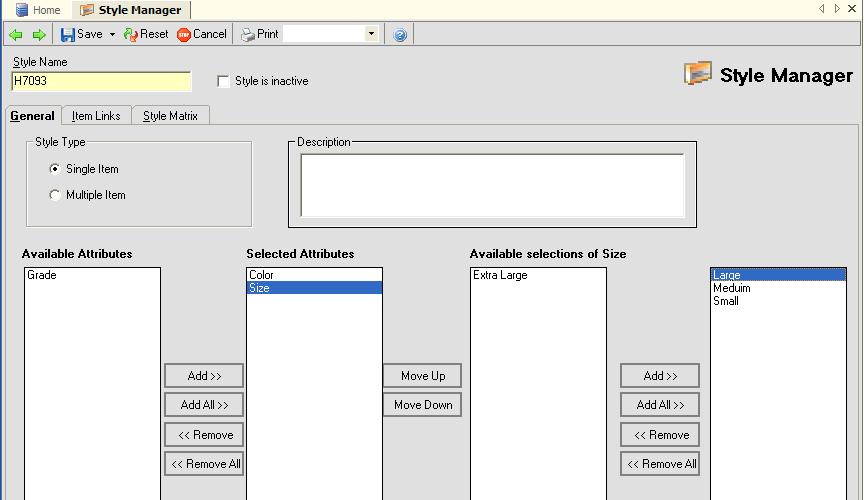Click the Print printer icon
The height and width of the screenshot is (500, 864).
(248, 34)
